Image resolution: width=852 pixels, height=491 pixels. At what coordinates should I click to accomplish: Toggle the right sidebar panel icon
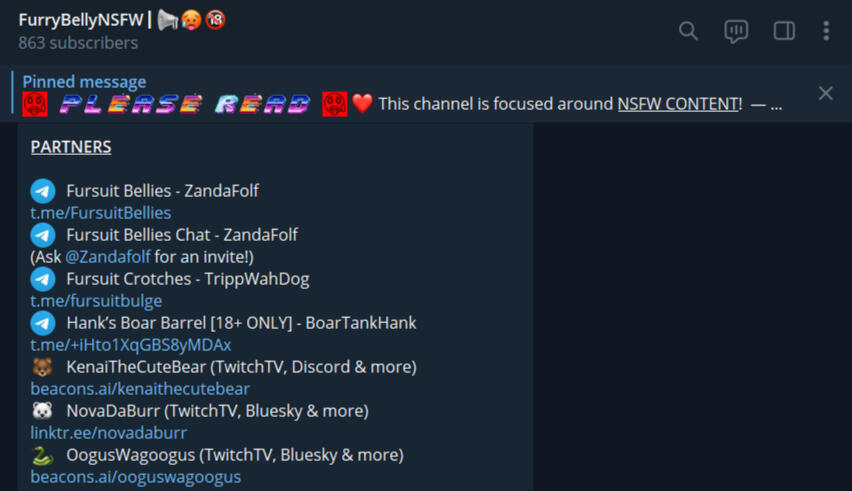pyautogui.click(x=784, y=31)
